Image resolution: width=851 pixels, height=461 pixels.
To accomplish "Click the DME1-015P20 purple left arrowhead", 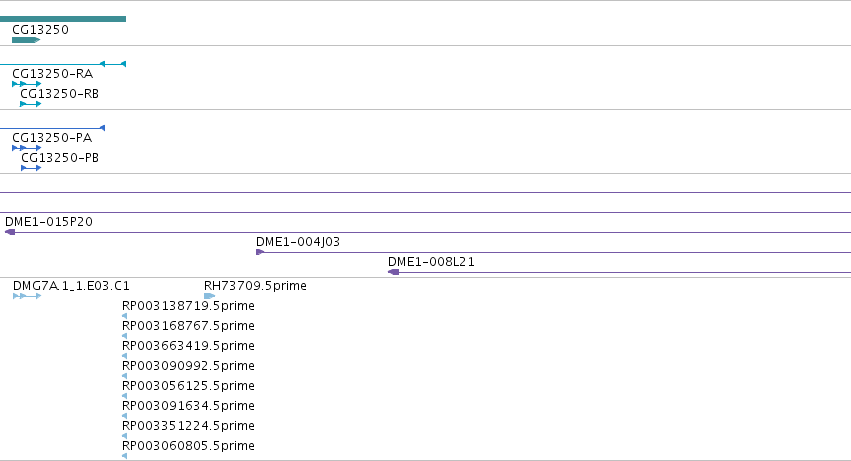I will click(10, 232).
